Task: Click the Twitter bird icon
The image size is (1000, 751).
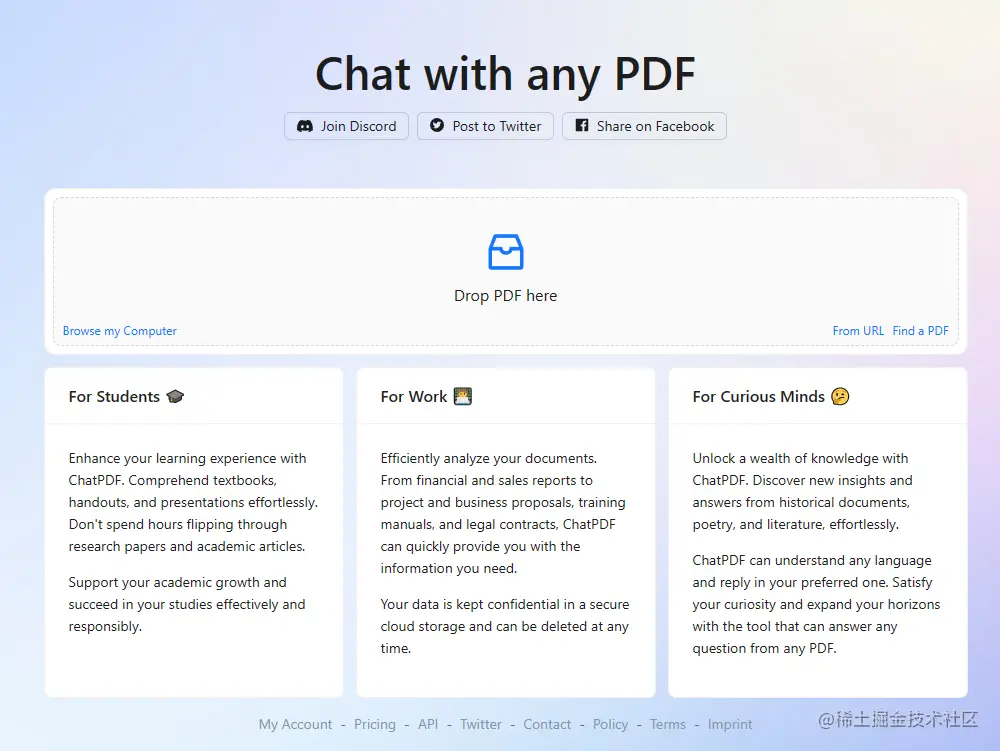Action: 437,126
